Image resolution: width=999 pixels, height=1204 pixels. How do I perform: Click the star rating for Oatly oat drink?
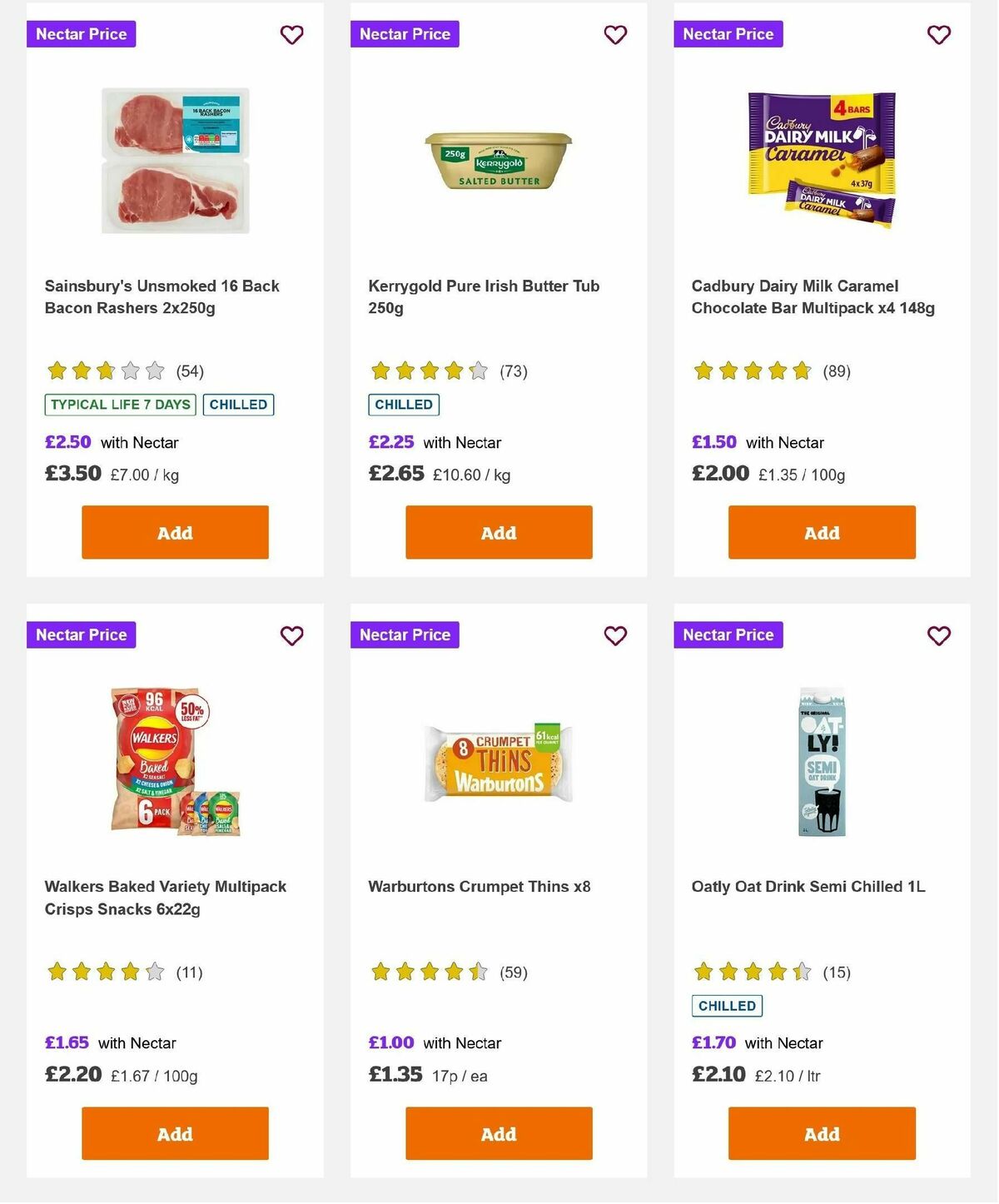click(x=751, y=972)
